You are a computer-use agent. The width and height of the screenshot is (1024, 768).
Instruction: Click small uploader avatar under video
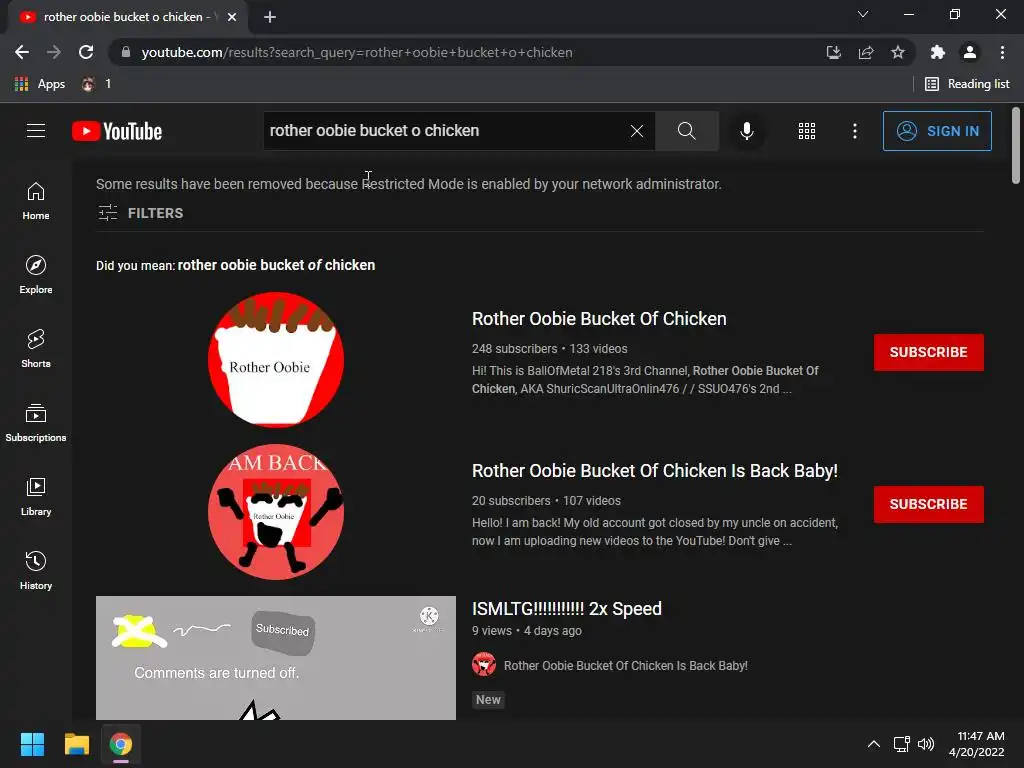pyautogui.click(x=484, y=664)
